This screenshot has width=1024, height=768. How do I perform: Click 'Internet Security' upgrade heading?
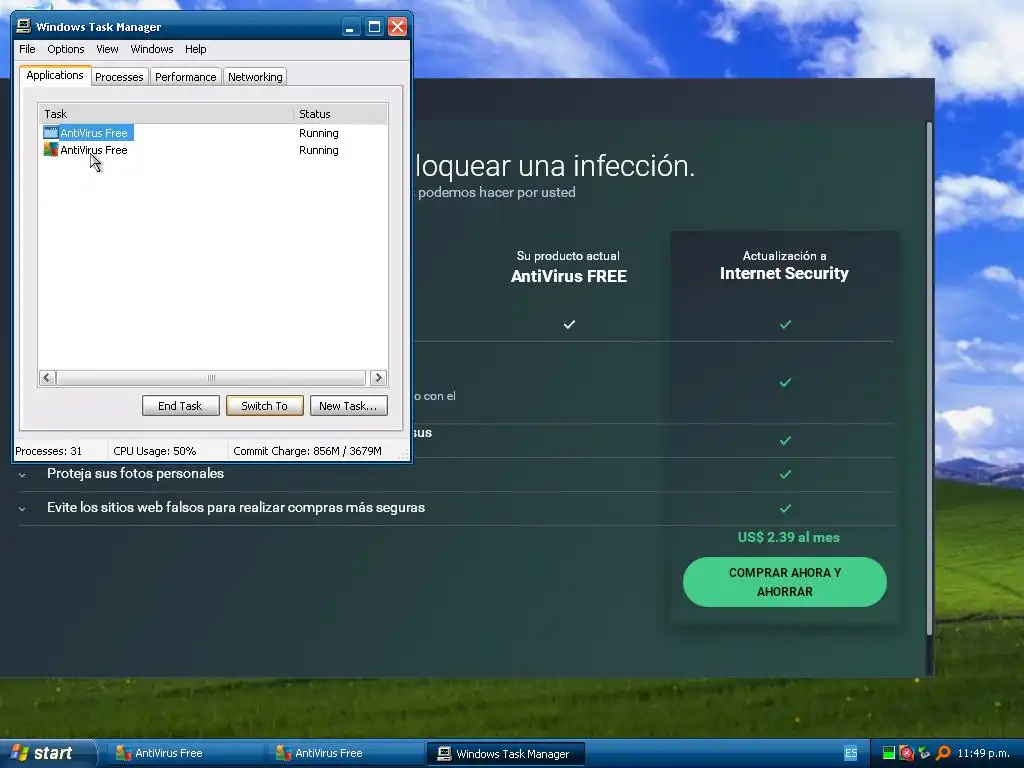pyautogui.click(x=784, y=273)
